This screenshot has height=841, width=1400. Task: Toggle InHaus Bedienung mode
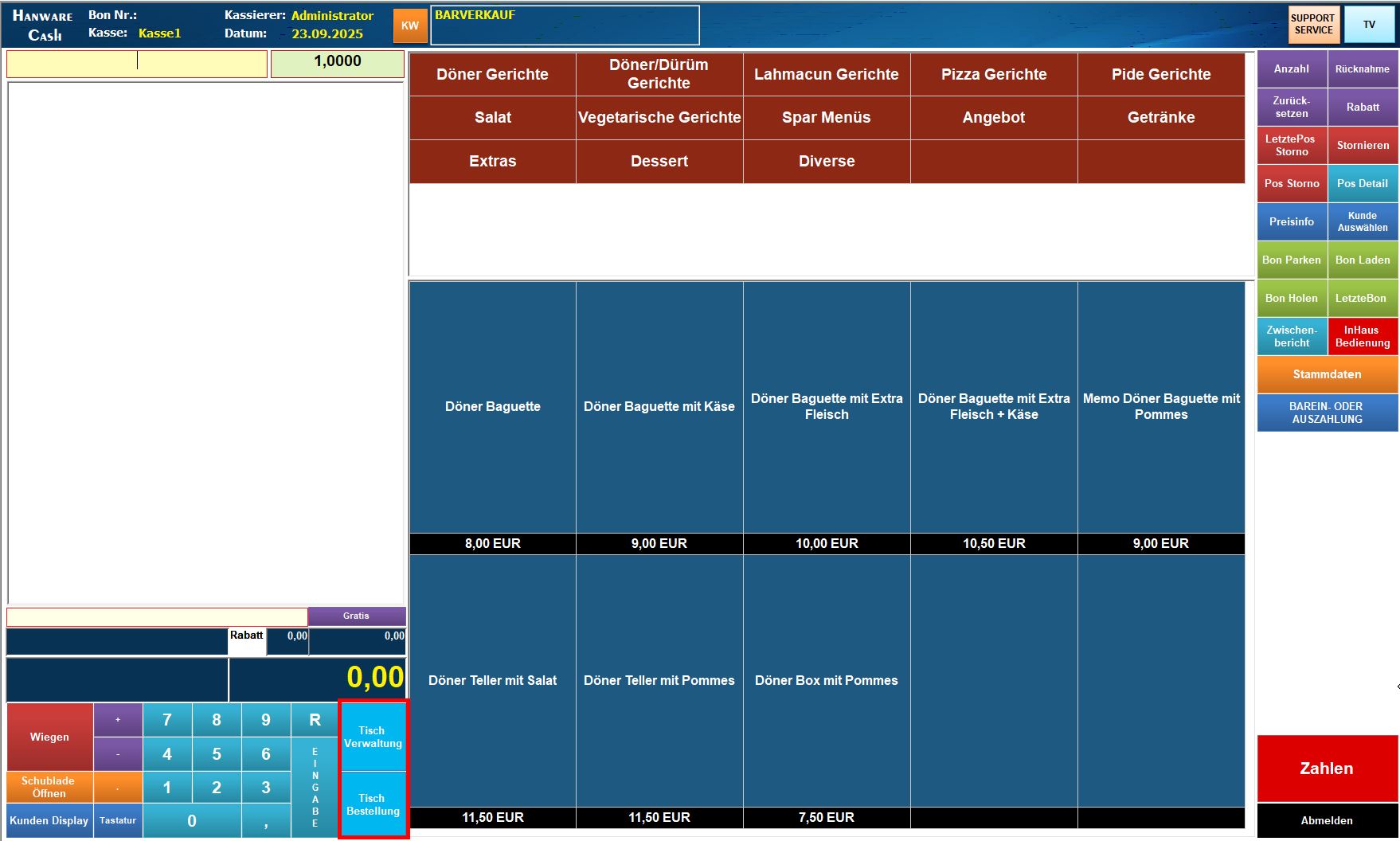(1362, 336)
